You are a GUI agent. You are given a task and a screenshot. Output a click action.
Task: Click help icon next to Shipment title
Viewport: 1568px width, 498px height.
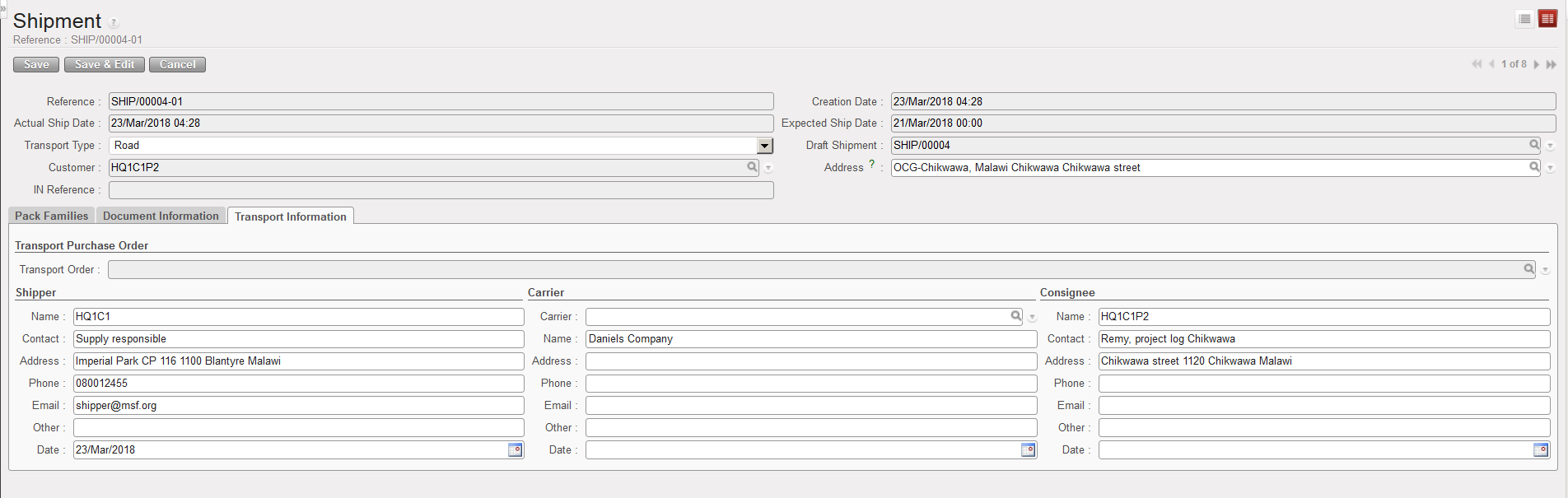(114, 23)
